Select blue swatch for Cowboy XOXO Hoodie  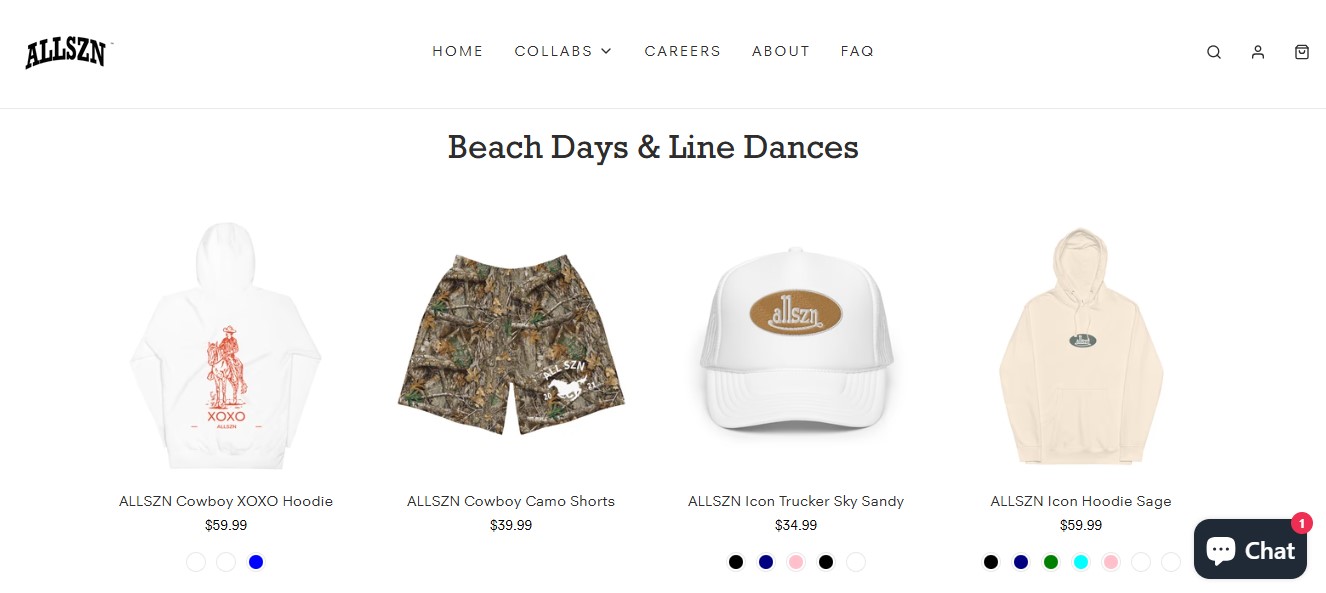pos(256,562)
